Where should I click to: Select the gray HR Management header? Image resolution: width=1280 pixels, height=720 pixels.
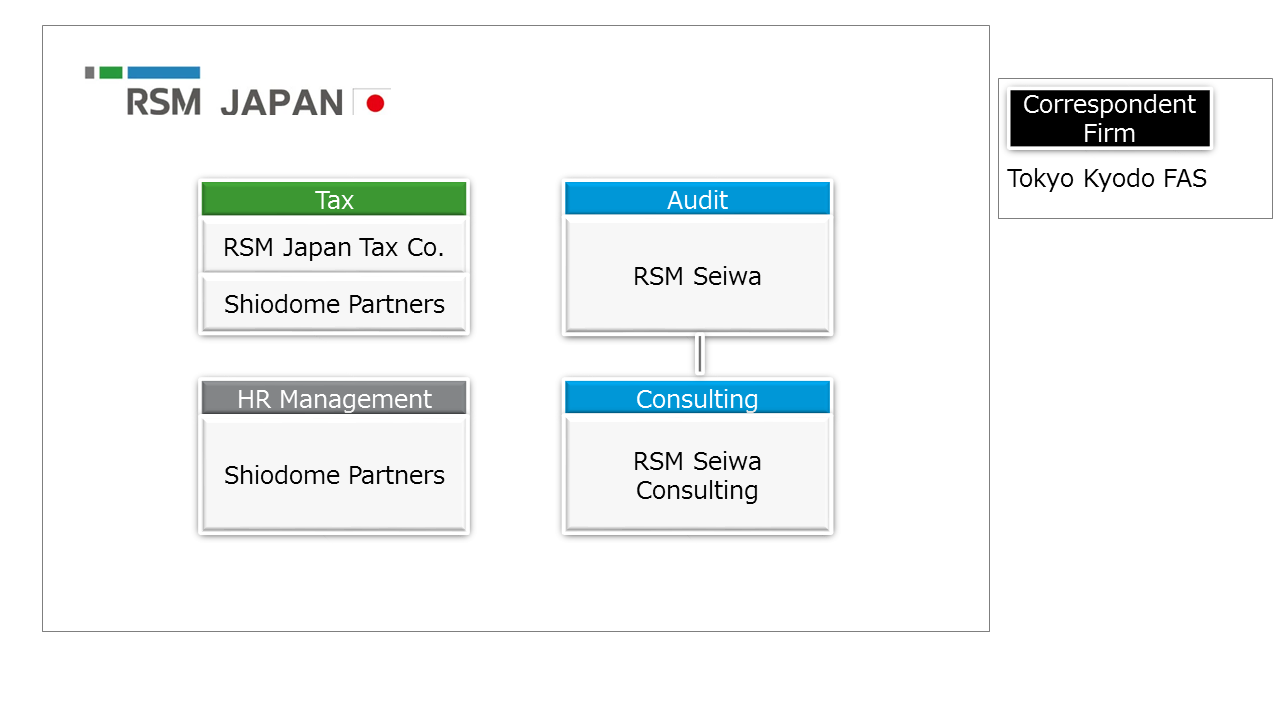tap(334, 398)
